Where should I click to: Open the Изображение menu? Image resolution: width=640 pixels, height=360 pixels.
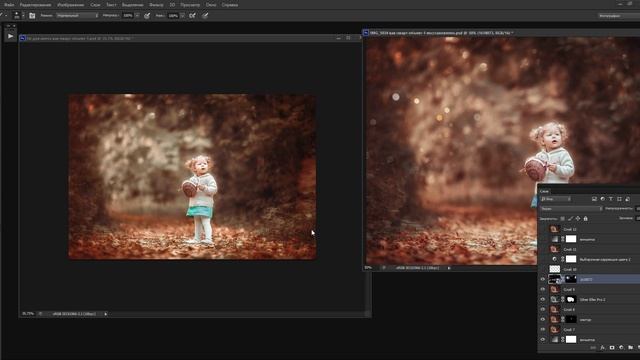click(71, 5)
